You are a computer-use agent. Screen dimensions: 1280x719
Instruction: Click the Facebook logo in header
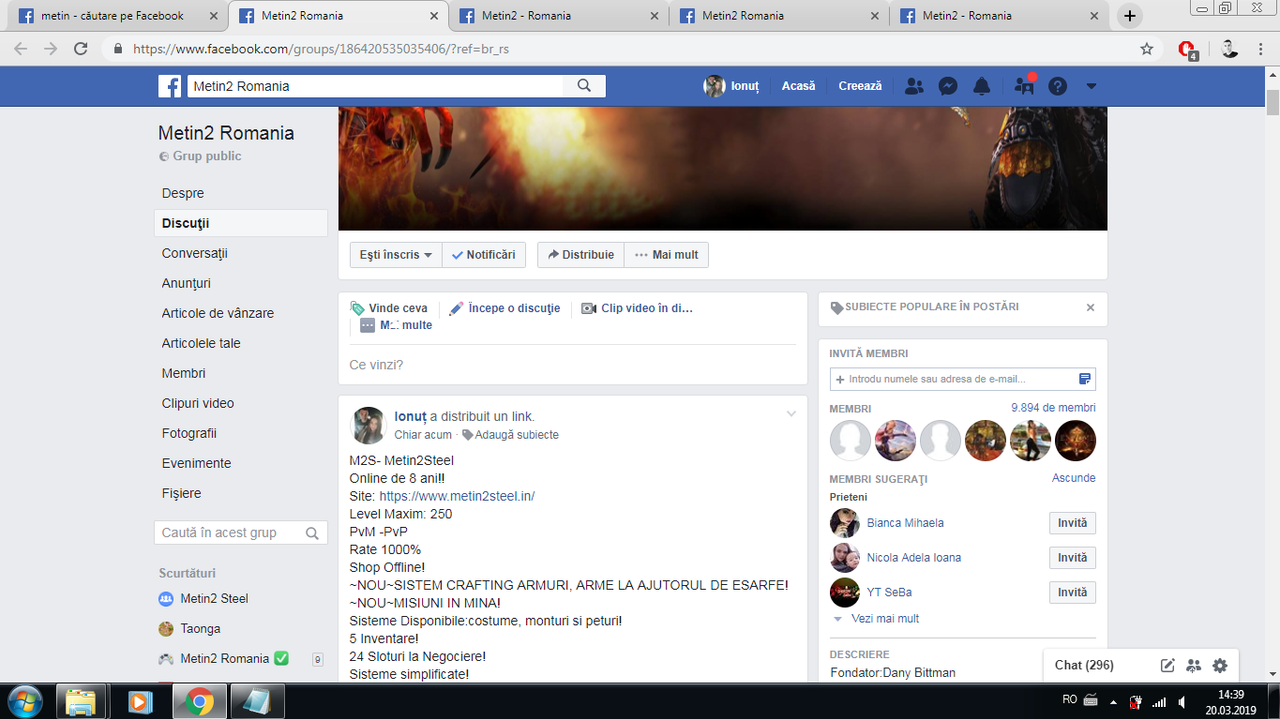click(x=170, y=86)
